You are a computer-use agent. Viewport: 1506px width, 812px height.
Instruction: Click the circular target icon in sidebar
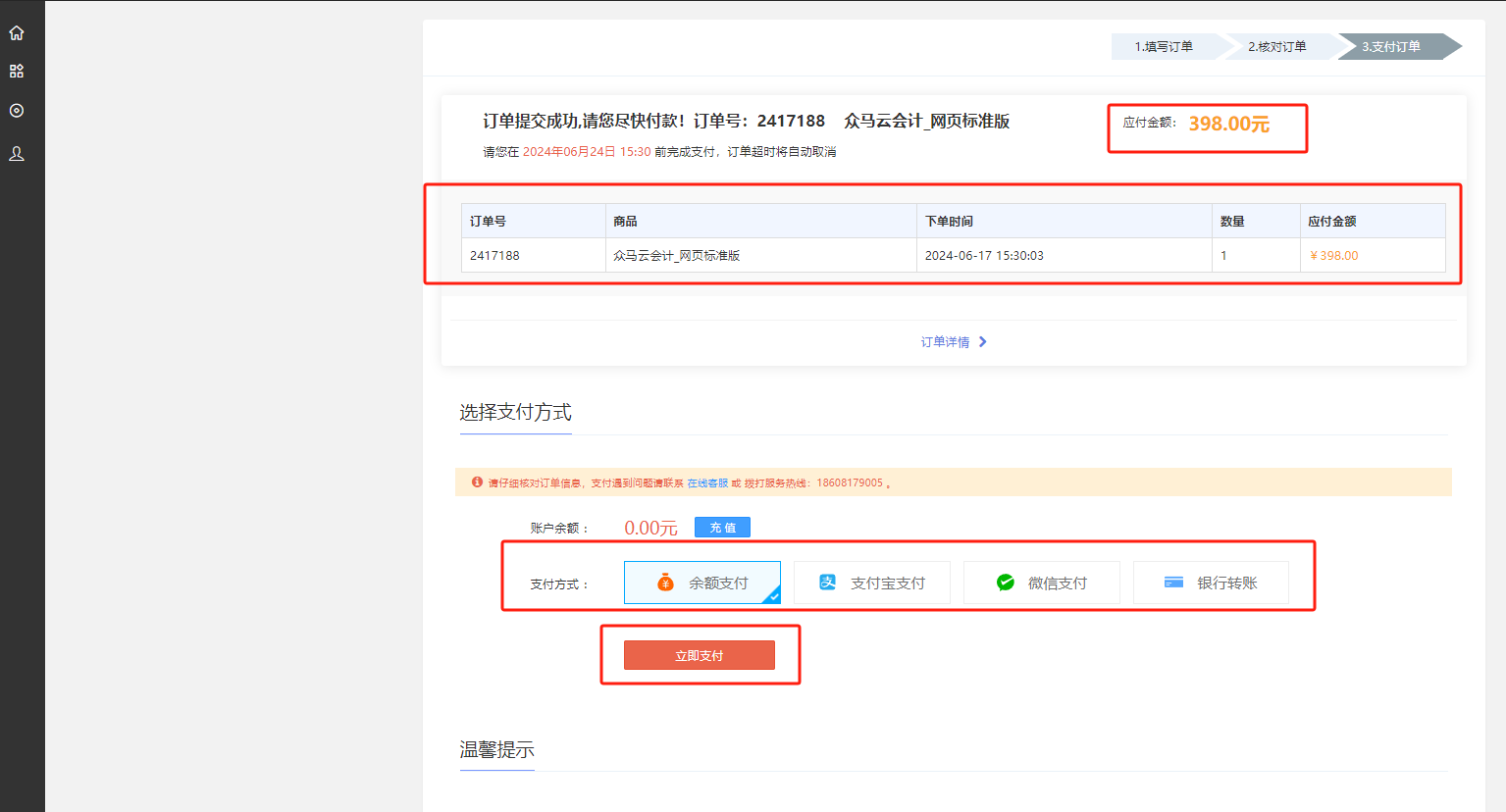(x=17, y=111)
